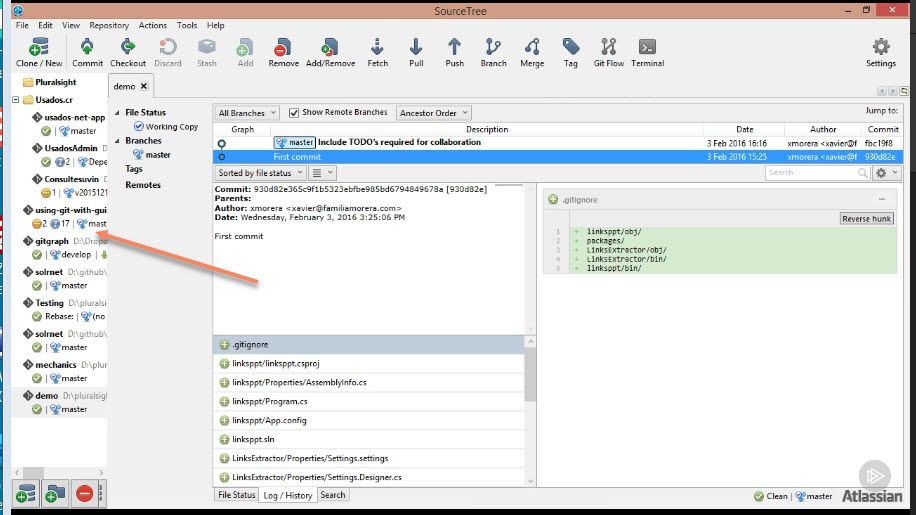This screenshot has width=916, height=515.
Task: Open the Tools menu
Action: pyautogui.click(x=187, y=25)
